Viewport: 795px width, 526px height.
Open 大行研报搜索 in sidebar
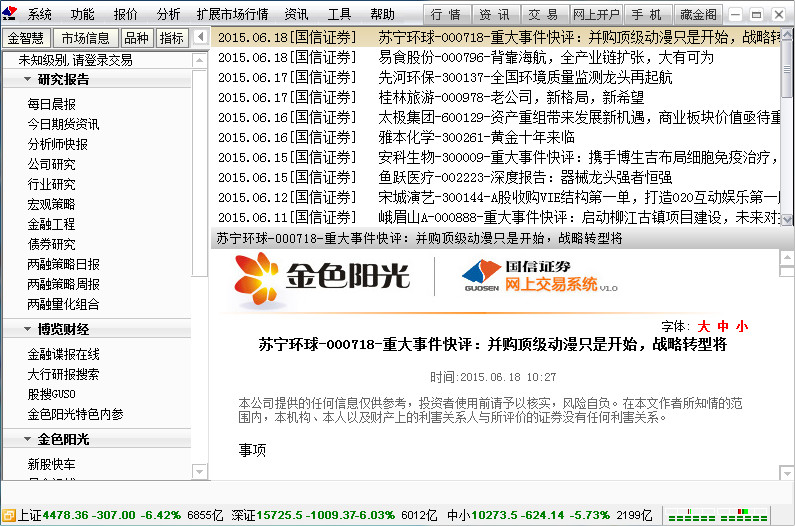[x=63, y=374]
